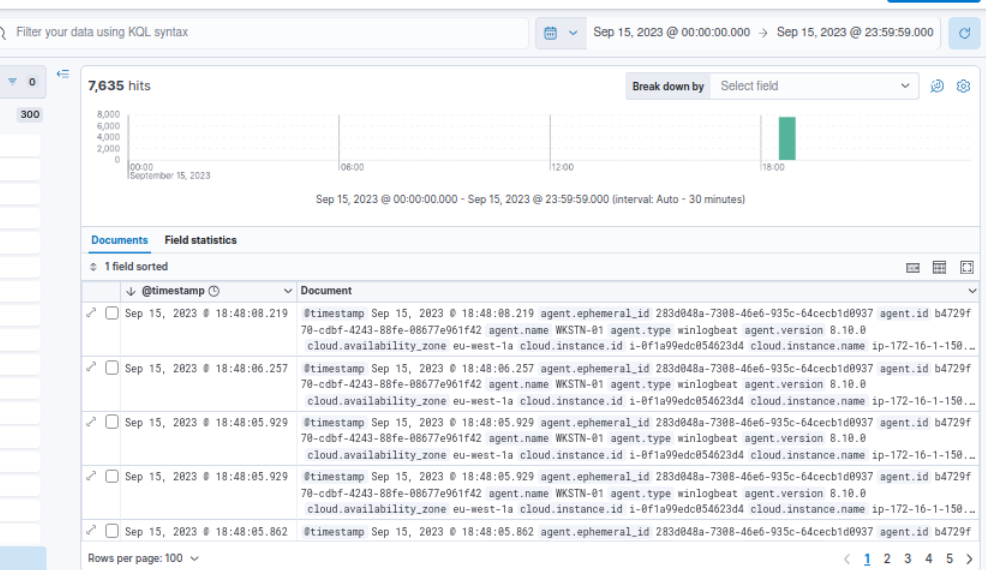Image resolution: width=986 pixels, height=570 pixels.
Task: Go to results page 5
Action: tap(949, 559)
